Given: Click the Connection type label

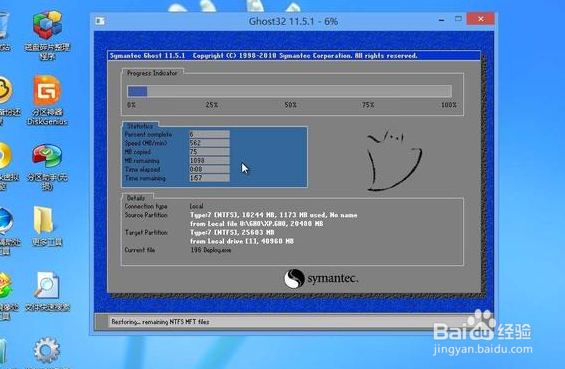Looking at the screenshot, I should (x=146, y=206).
